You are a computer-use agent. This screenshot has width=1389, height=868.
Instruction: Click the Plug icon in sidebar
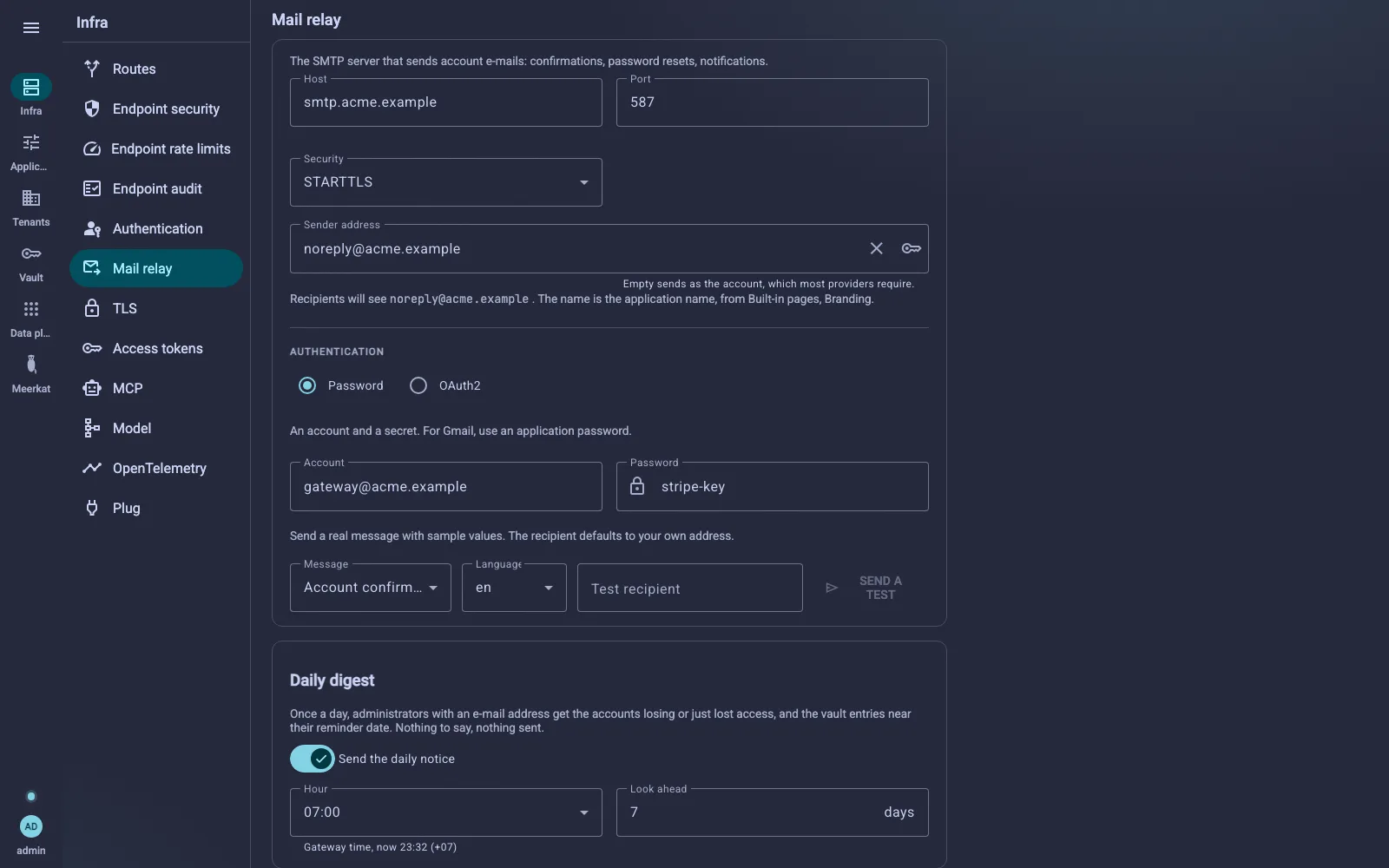click(92, 508)
